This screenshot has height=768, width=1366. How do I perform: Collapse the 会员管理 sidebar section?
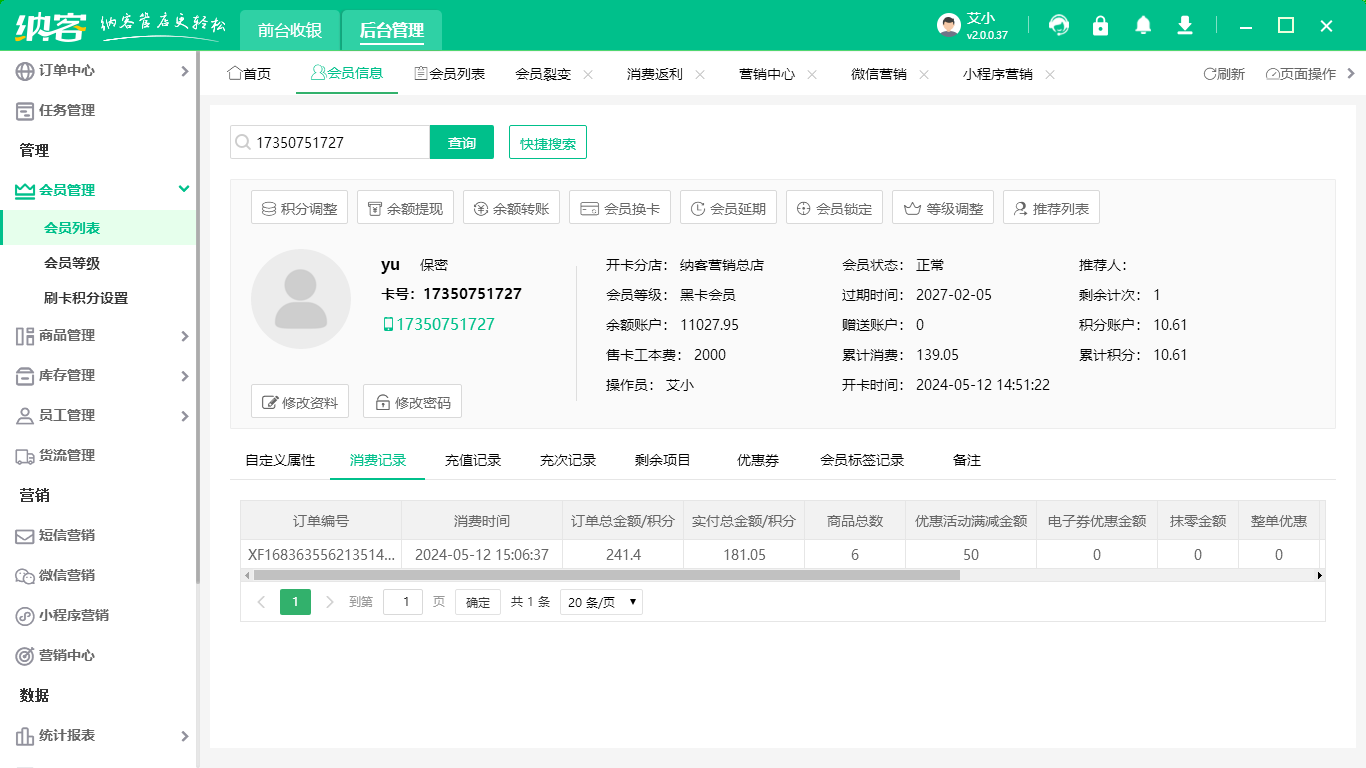[184, 189]
